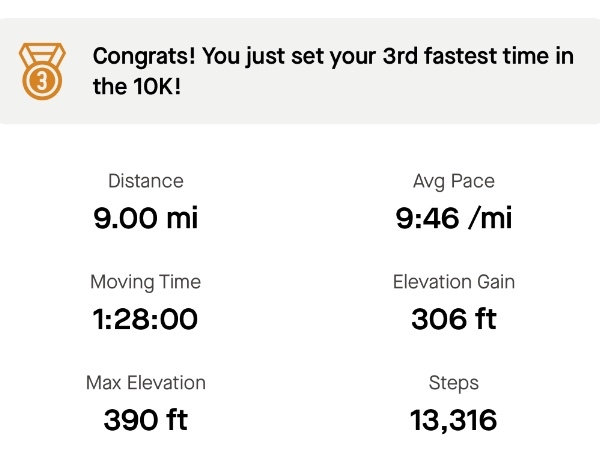
Task: Tap the 'ft' unit after 306
Action: 486,318
